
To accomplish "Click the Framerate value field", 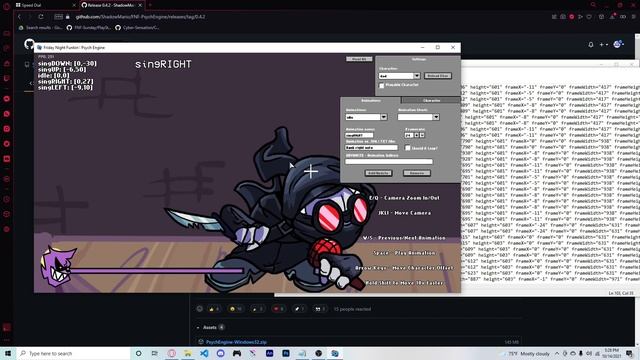I will pos(409,135).
